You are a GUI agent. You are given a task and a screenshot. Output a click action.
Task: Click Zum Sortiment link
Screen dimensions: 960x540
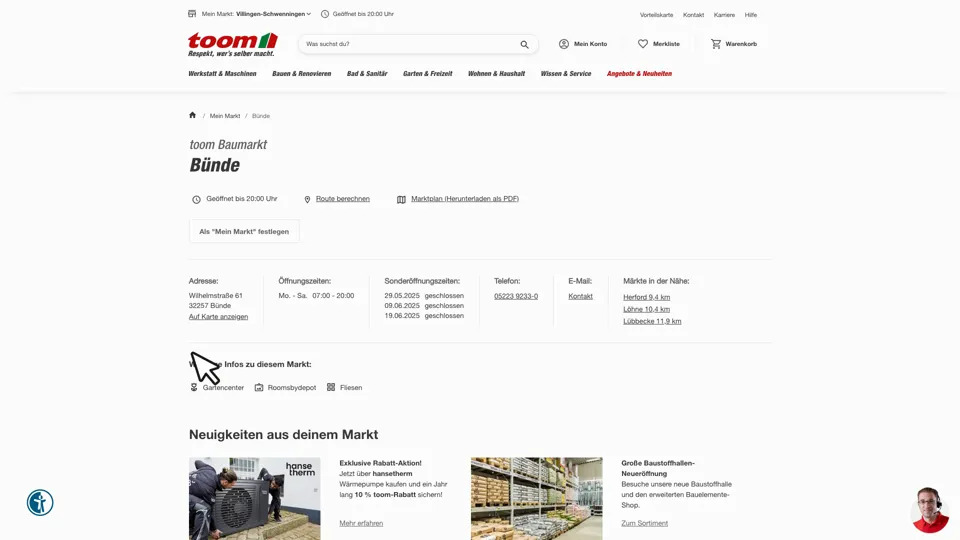(645, 523)
